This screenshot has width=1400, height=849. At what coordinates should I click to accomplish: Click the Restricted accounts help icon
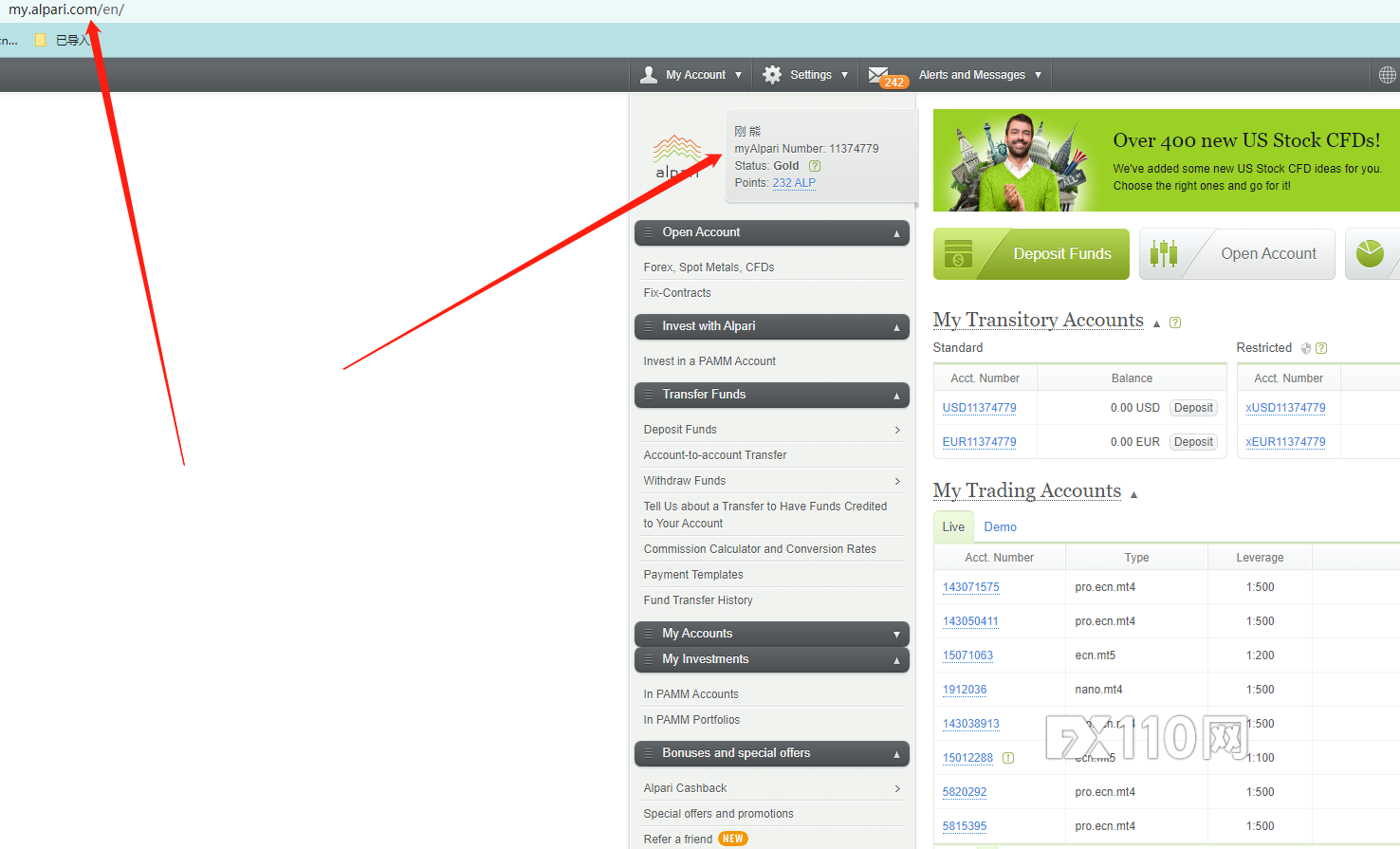click(1321, 348)
